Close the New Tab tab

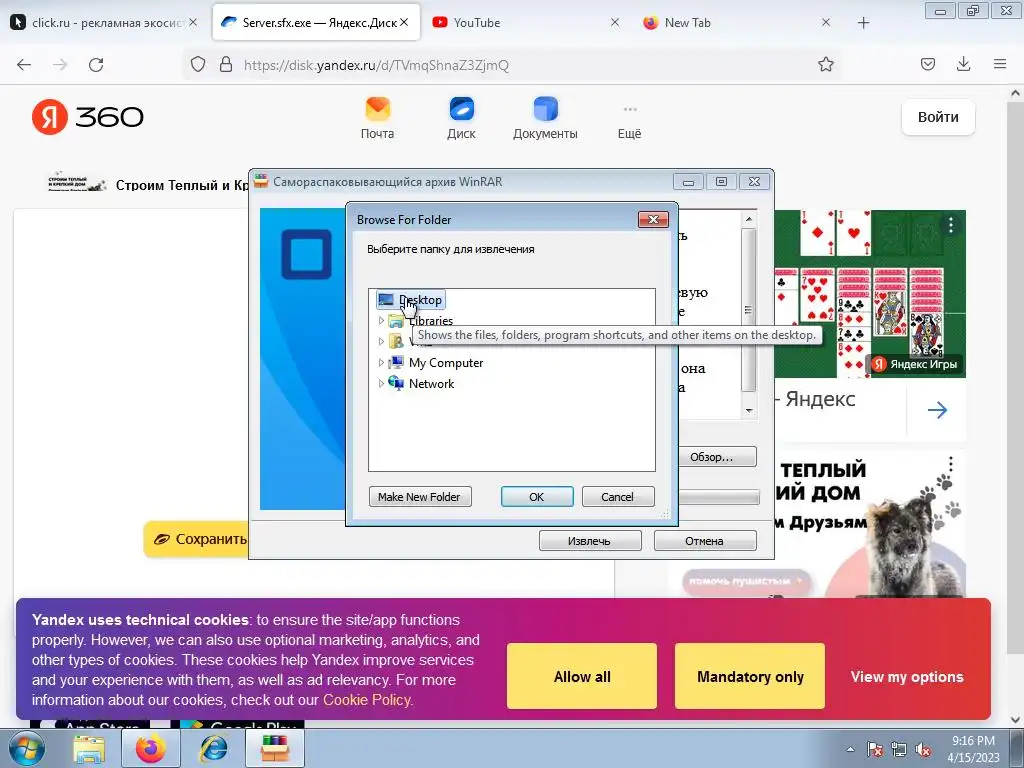tap(825, 23)
